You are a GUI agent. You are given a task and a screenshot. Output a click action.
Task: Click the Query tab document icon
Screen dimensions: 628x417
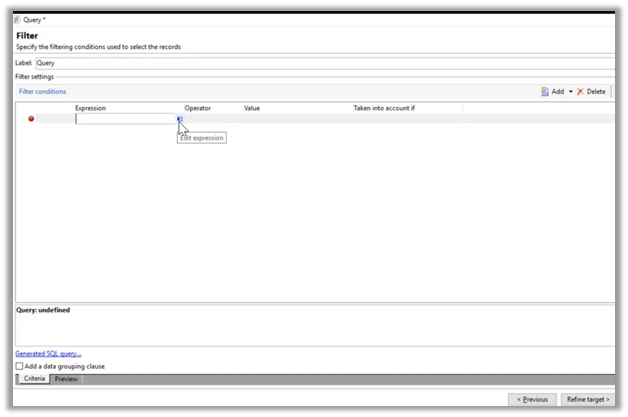pos(18,20)
